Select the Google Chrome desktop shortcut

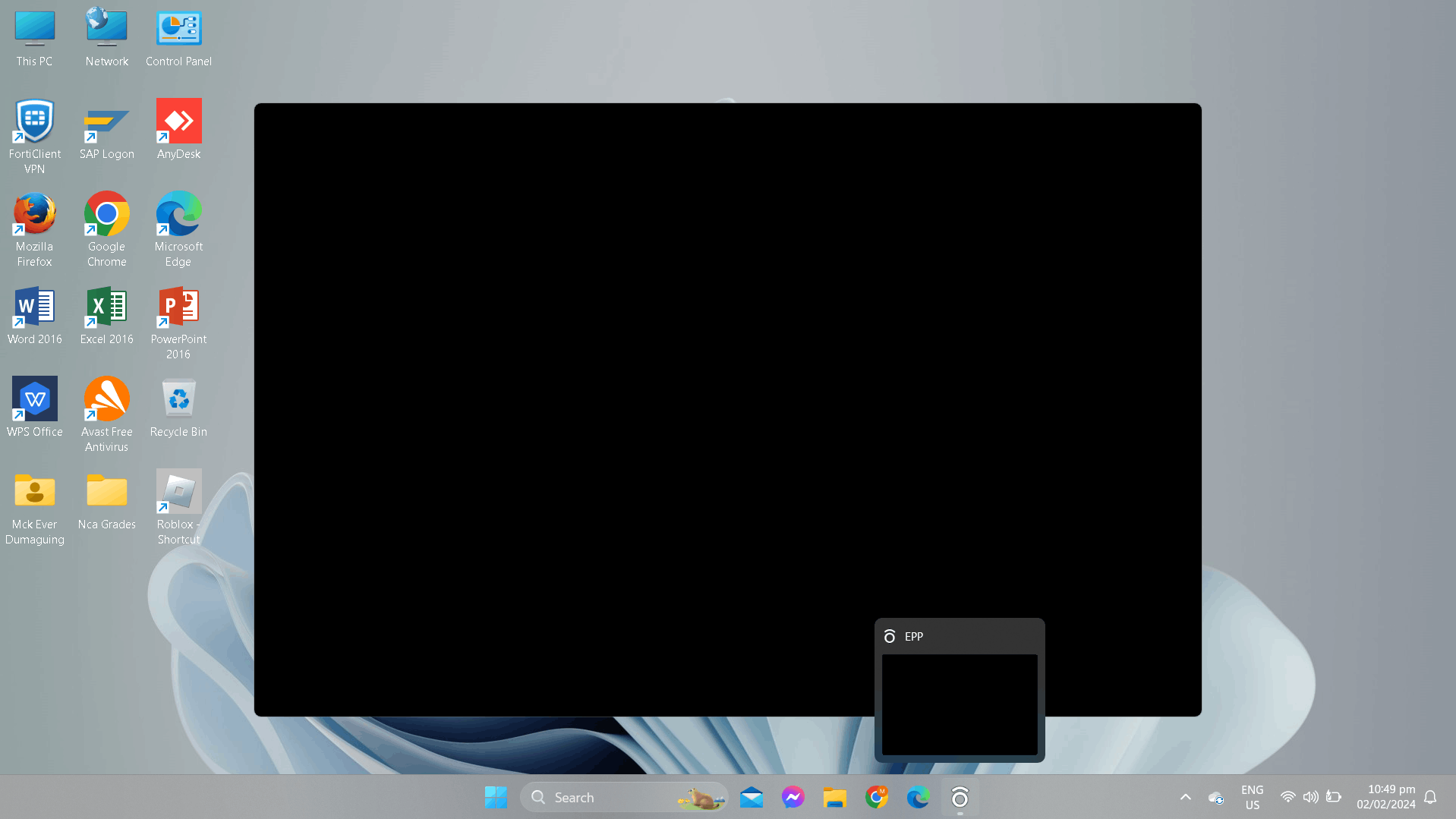[107, 229]
